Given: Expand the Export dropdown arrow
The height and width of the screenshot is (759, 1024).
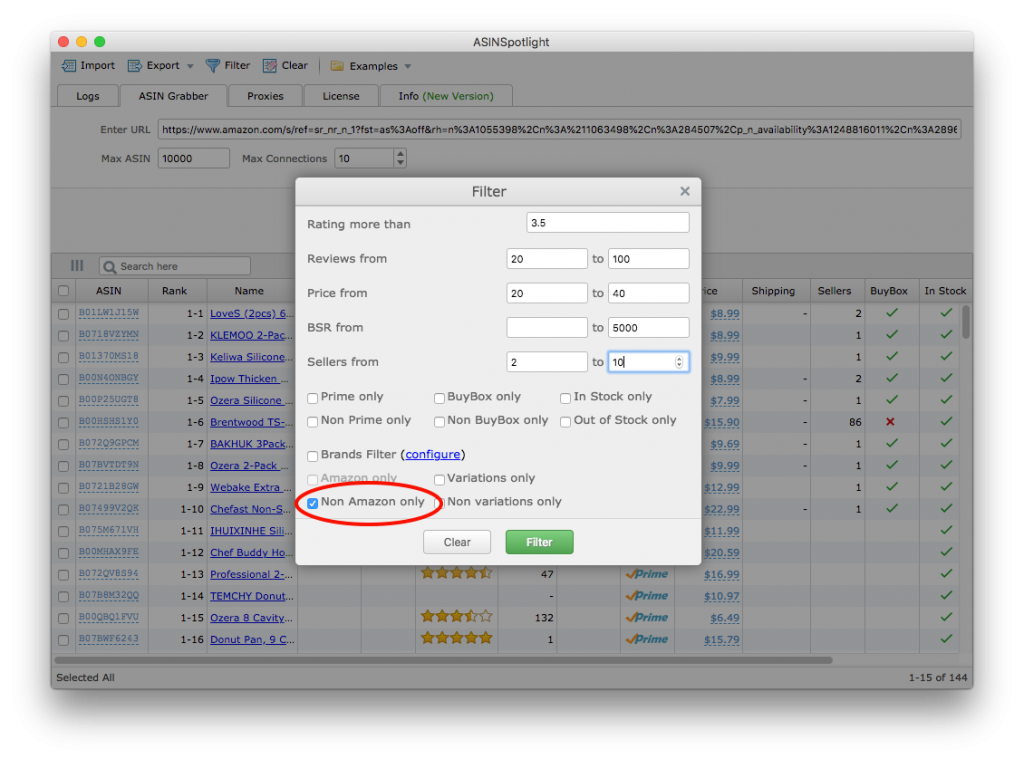Looking at the screenshot, I should (x=191, y=66).
